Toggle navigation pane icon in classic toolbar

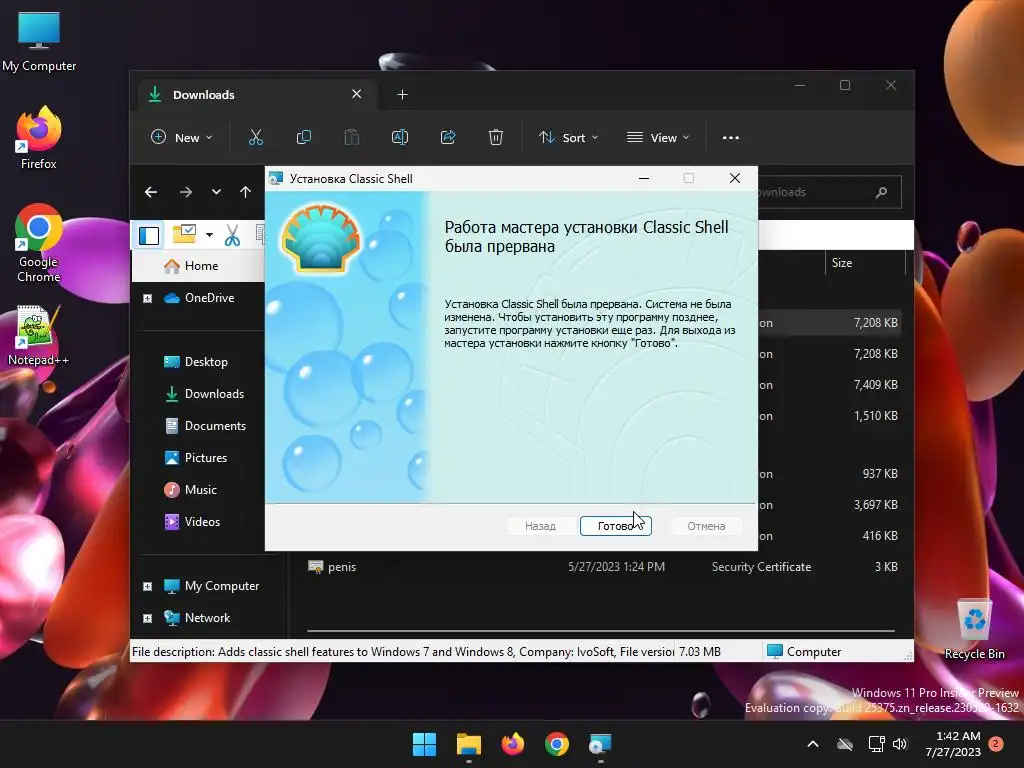[149, 235]
